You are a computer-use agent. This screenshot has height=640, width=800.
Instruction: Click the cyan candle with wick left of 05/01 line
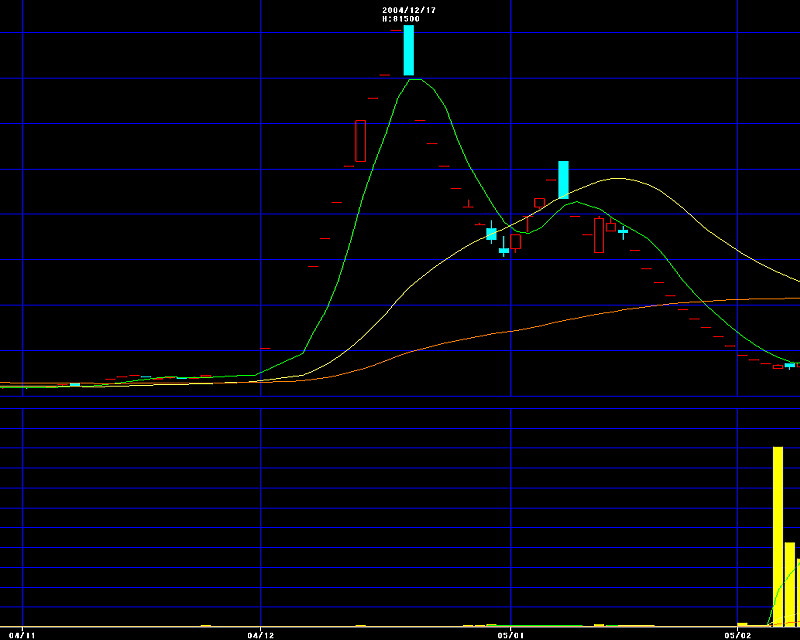pyautogui.click(x=491, y=234)
